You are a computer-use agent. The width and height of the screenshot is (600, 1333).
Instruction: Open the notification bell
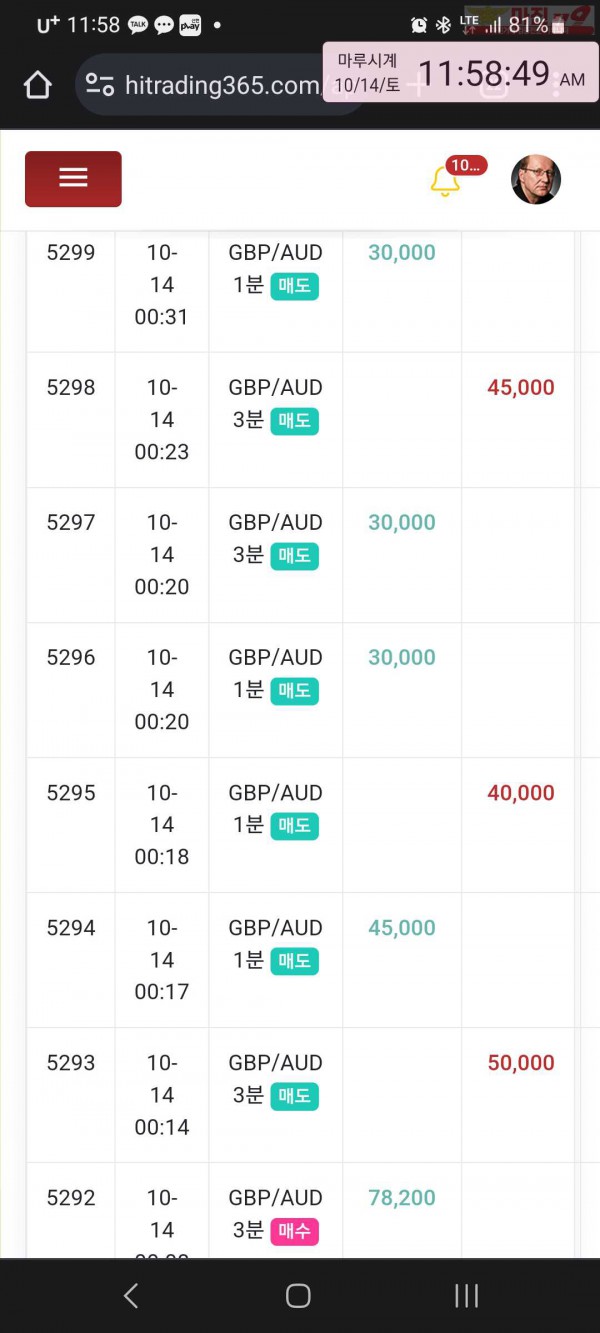(x=444, y=181)
